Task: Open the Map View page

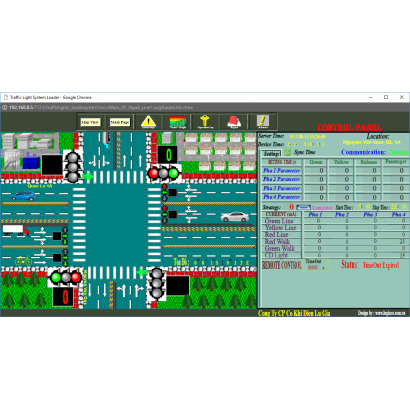Action: click(x=90, y=122)
